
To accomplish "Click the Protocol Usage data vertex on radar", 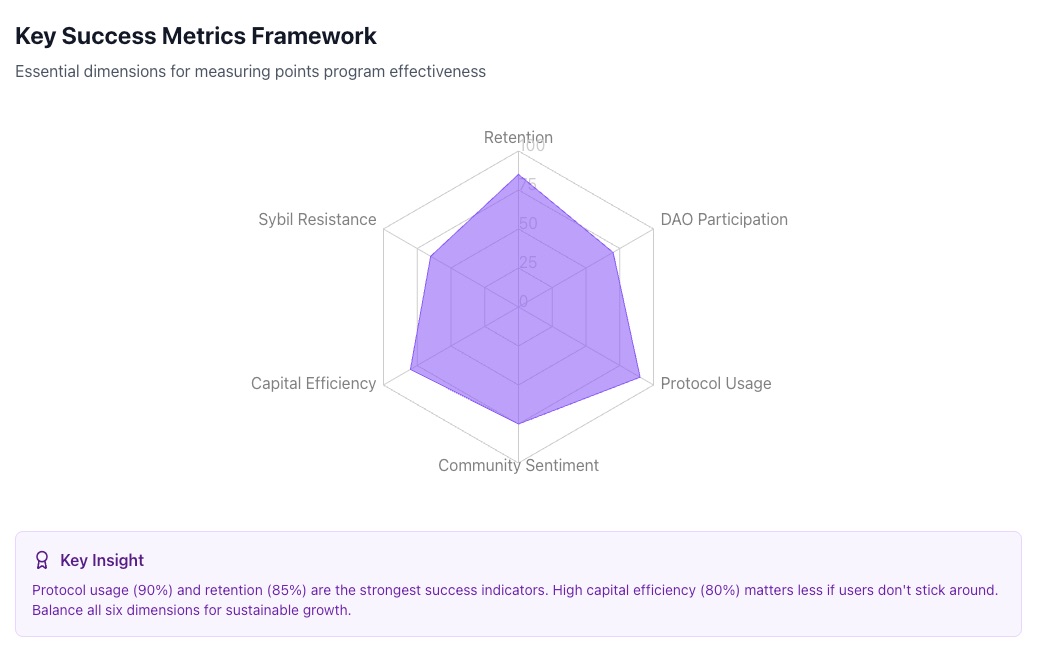I will tap(640, 377).
